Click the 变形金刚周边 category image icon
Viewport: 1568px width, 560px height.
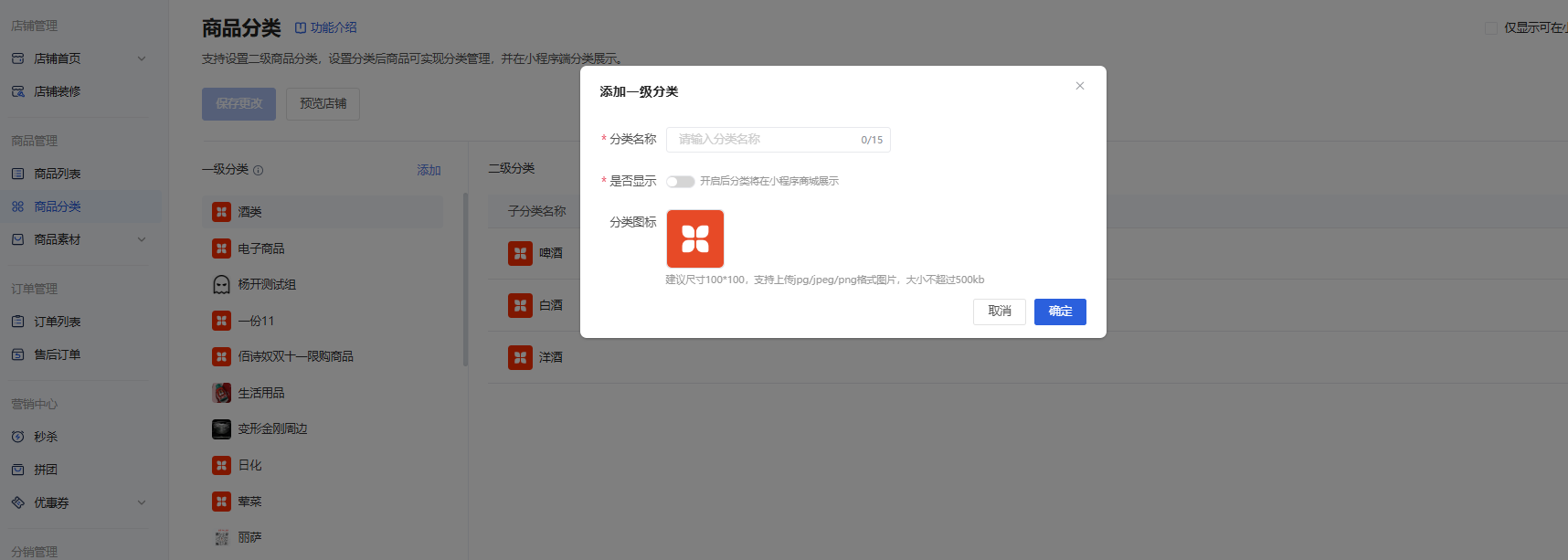pos(221,428)
